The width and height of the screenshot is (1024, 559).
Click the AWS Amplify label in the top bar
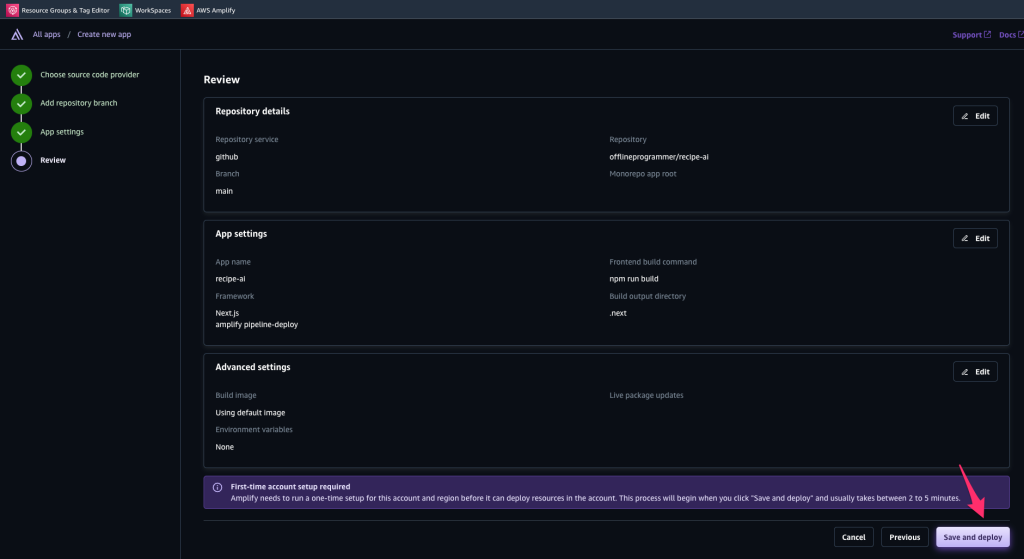point(216,10)
